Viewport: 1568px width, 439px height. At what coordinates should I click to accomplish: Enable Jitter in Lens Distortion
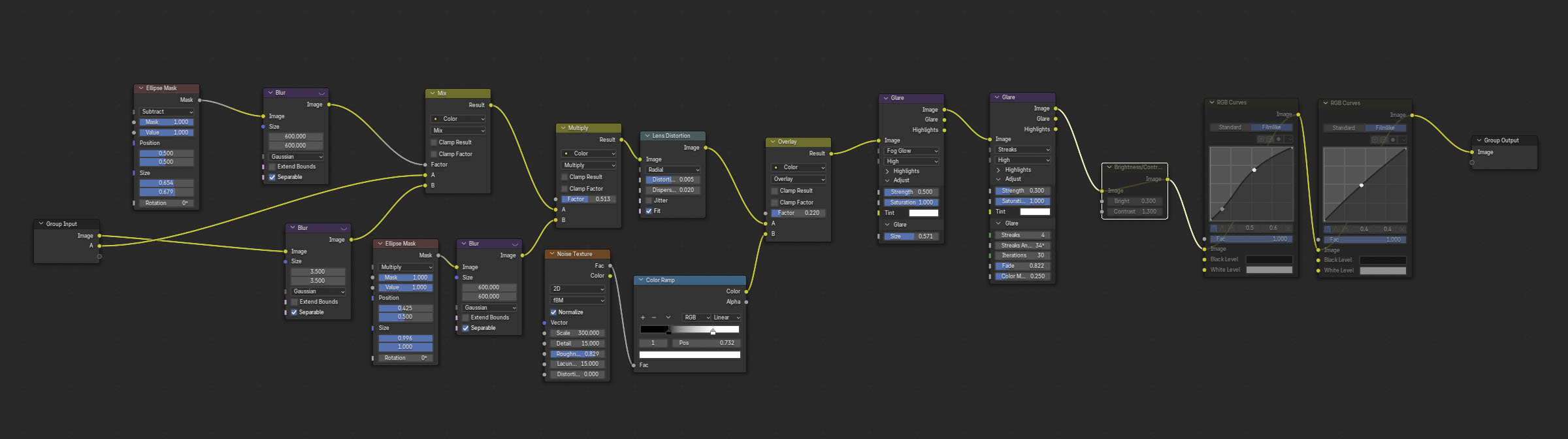[x=649, y=201]
